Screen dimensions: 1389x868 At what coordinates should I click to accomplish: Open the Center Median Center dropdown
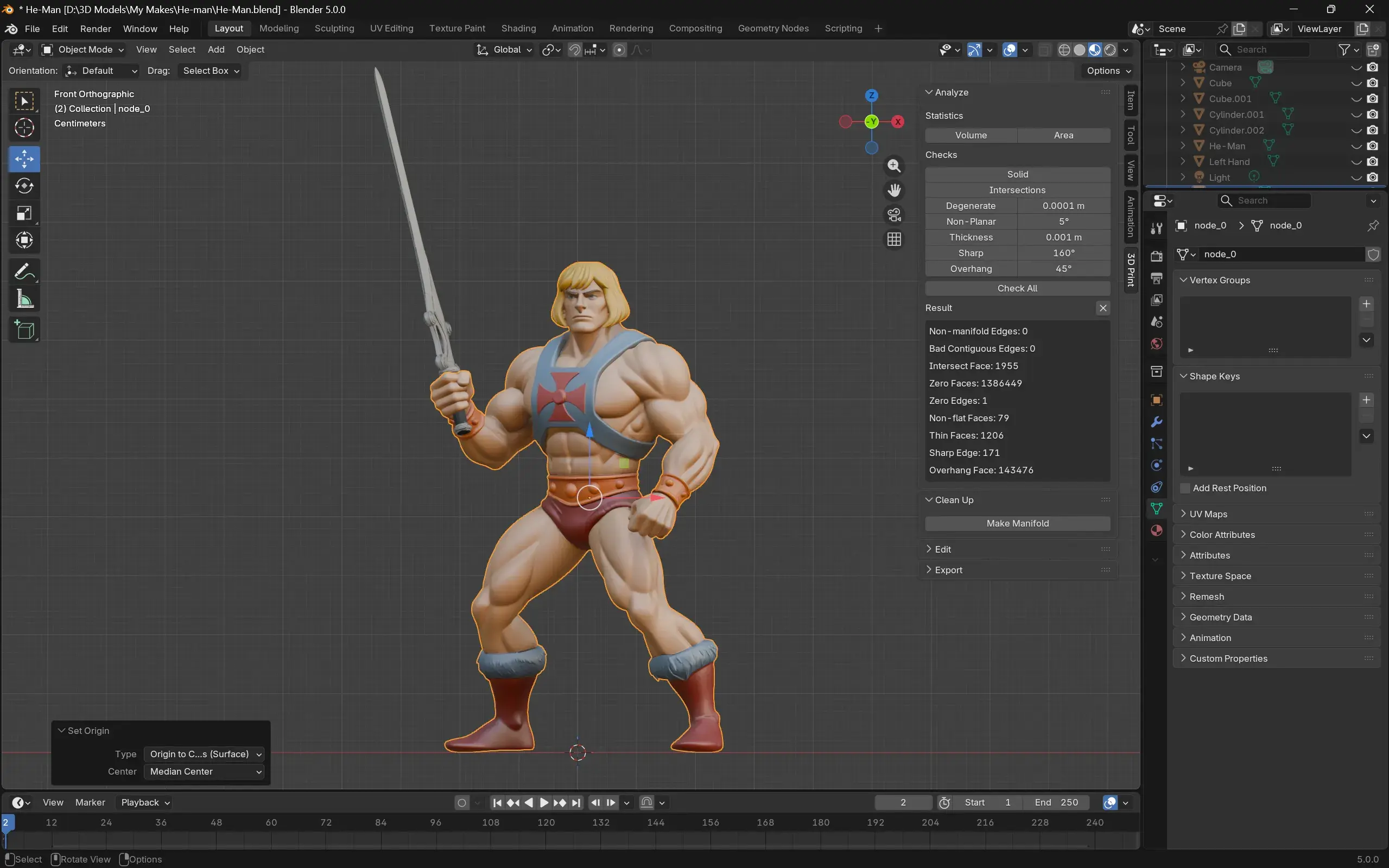(x=204, y=771)
